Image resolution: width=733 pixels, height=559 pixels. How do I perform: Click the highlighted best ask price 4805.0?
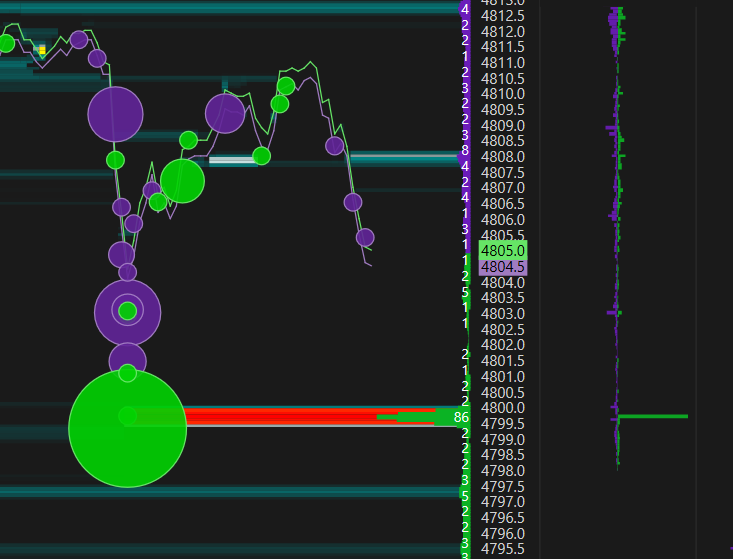pyautogui.click(x=503, y=251)
